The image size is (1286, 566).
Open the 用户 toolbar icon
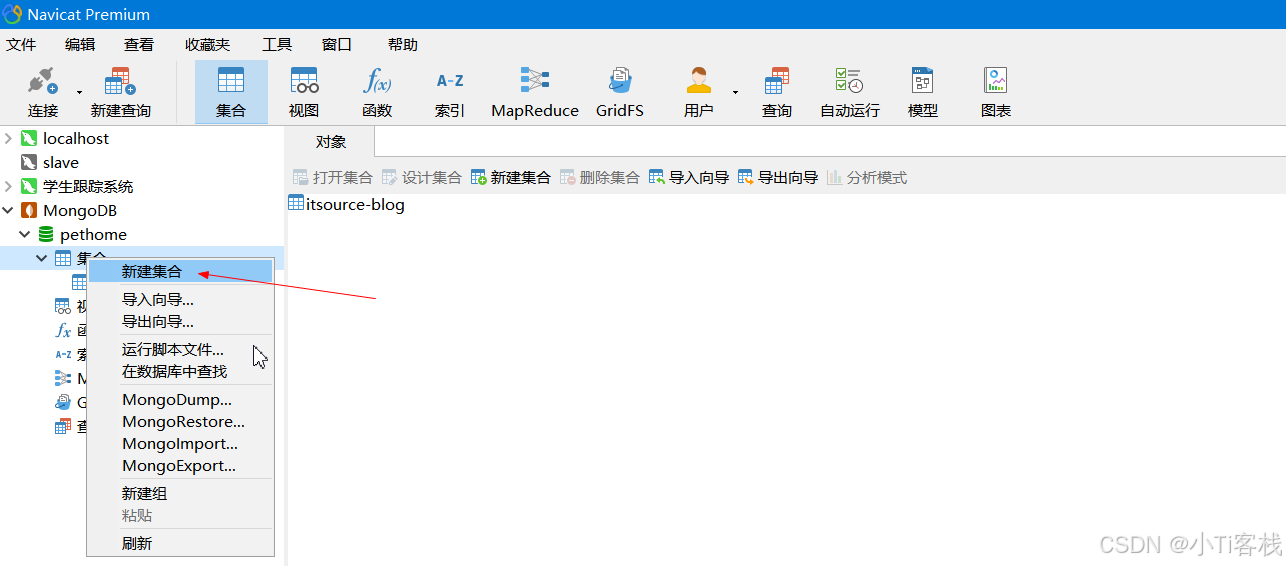tap(698, 92)
